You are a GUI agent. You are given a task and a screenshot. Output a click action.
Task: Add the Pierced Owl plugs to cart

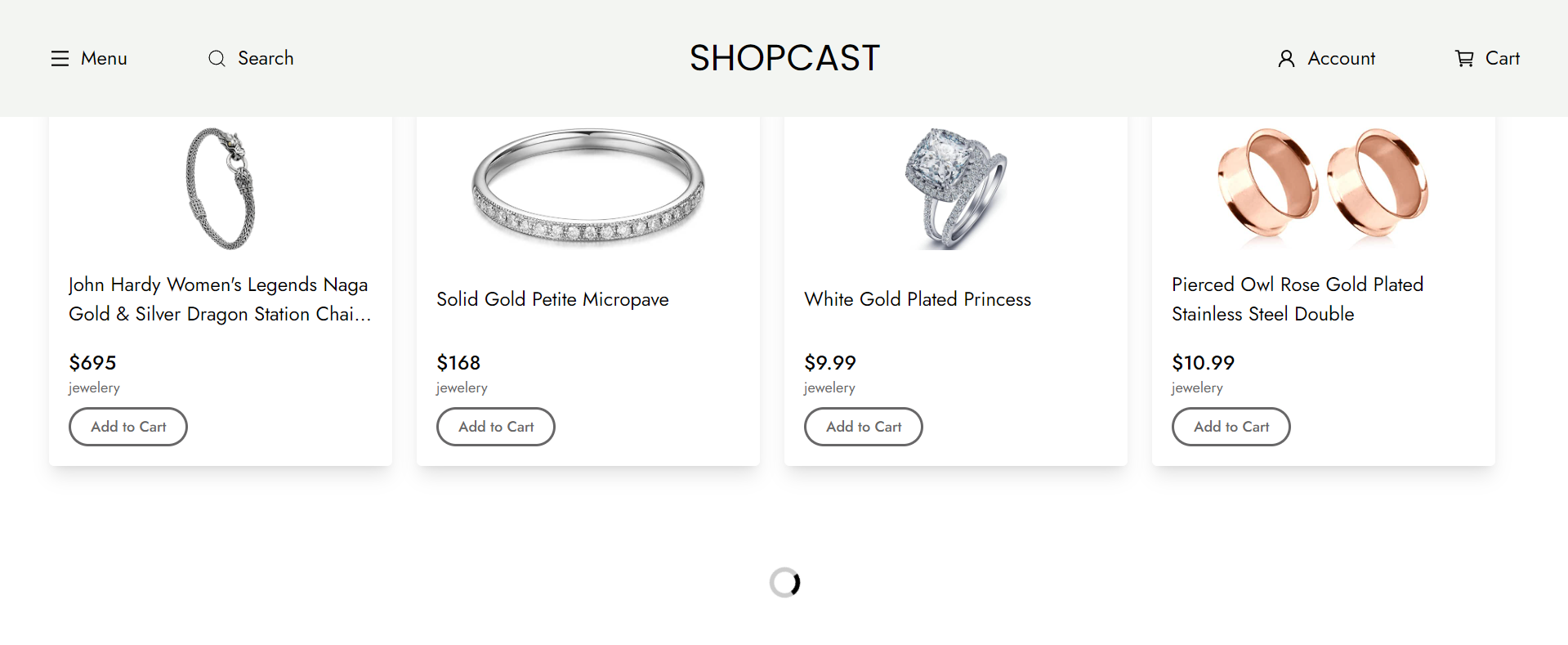click(x=1231, y=426)
